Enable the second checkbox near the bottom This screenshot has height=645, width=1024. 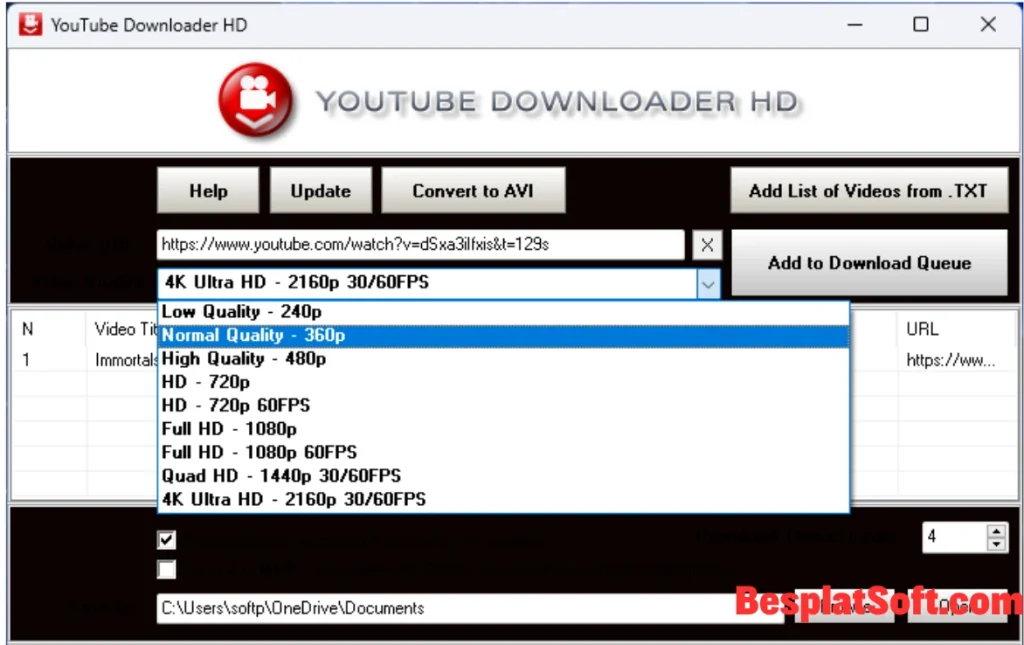[x=166, y=569]
